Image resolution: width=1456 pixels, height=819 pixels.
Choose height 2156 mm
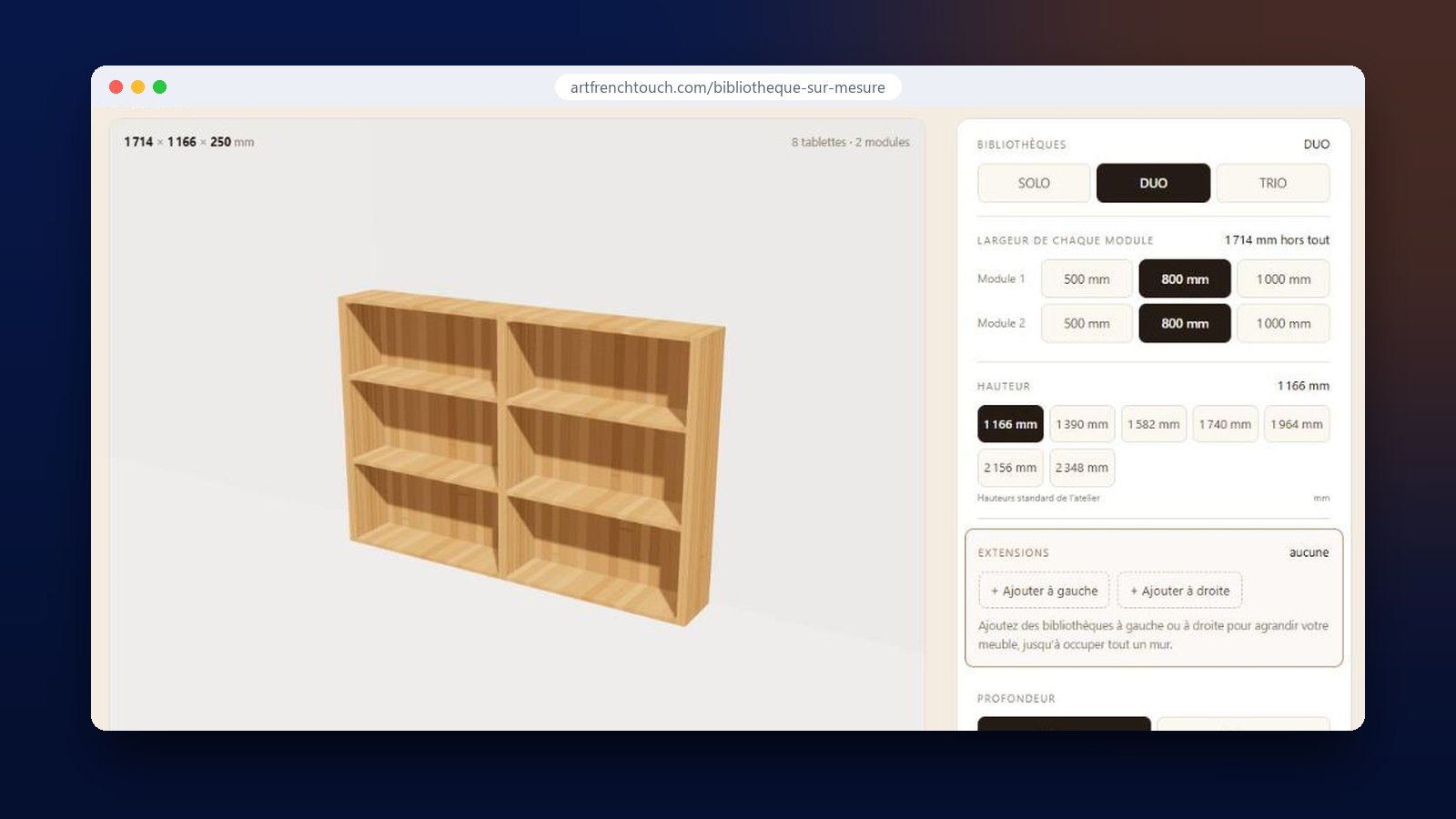(1010, 468)
